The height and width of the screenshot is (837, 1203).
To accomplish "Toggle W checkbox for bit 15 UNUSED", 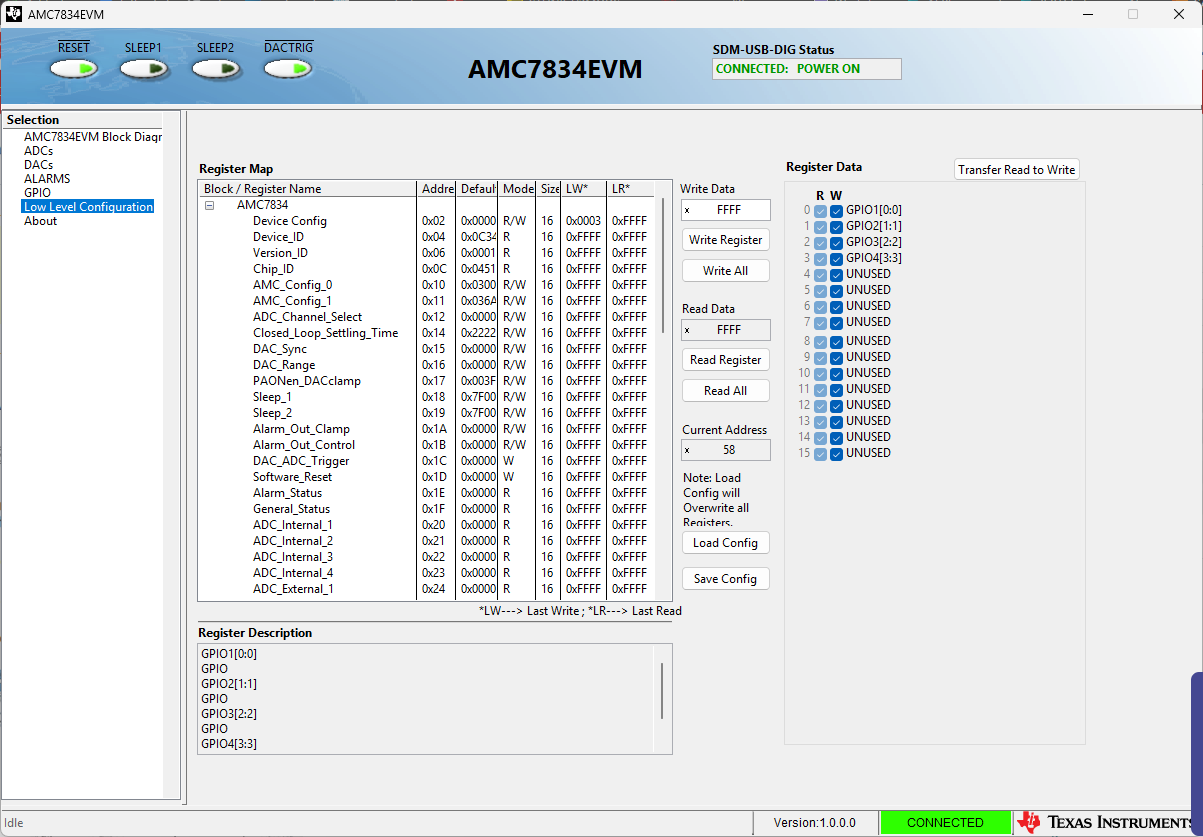I will [x=836, y=454].
